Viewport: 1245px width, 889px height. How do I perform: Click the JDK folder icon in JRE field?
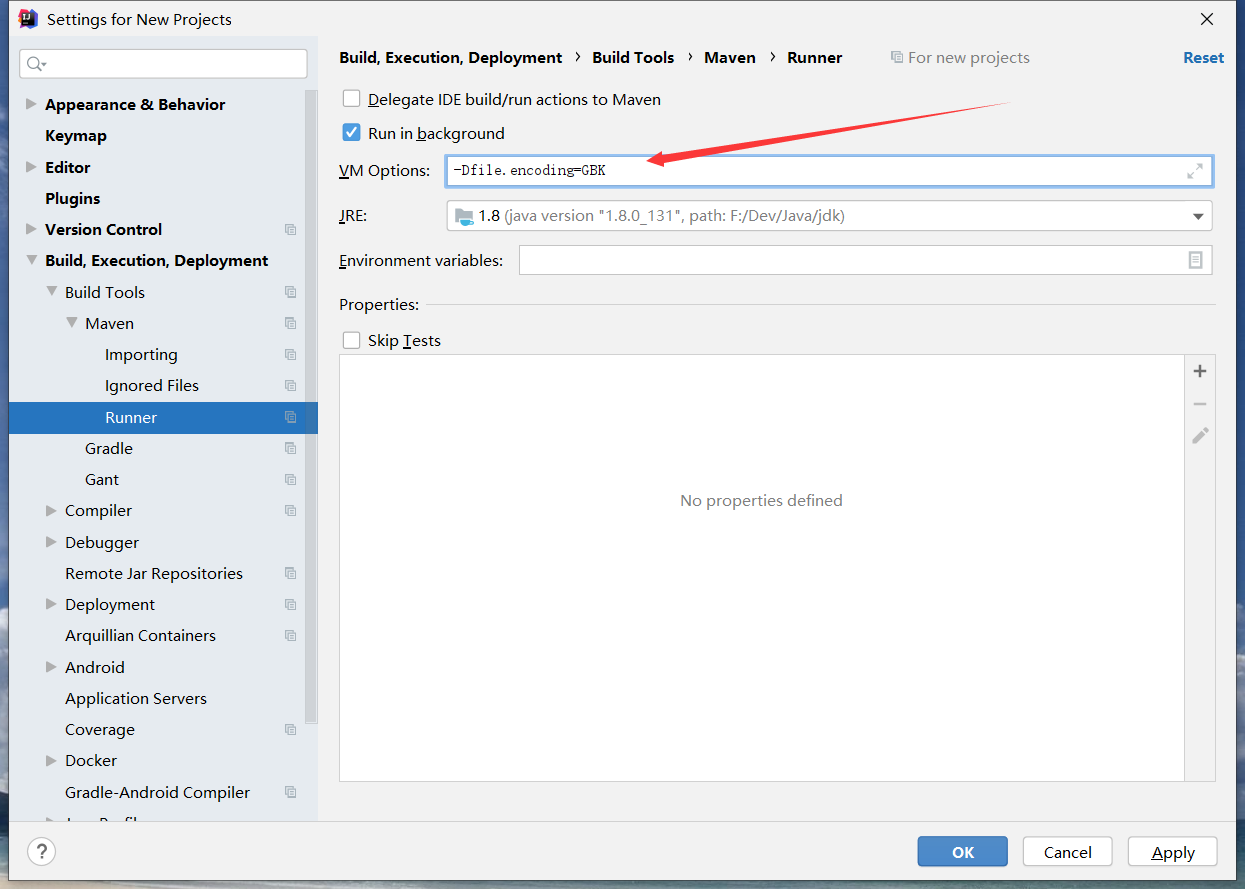coord(464,216)
